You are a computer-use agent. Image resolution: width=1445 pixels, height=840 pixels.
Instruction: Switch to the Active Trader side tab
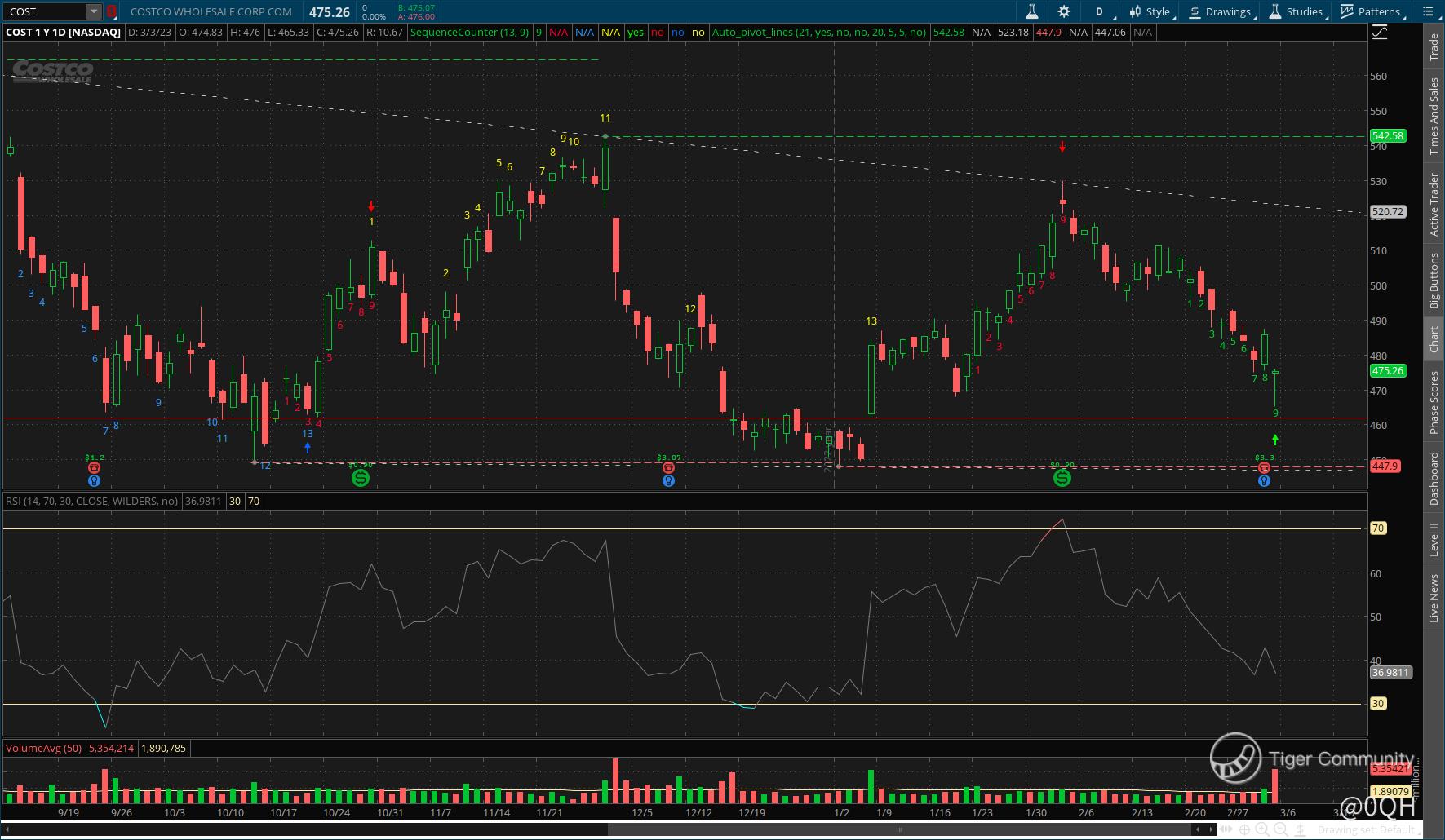click(x=1434, y=205)
